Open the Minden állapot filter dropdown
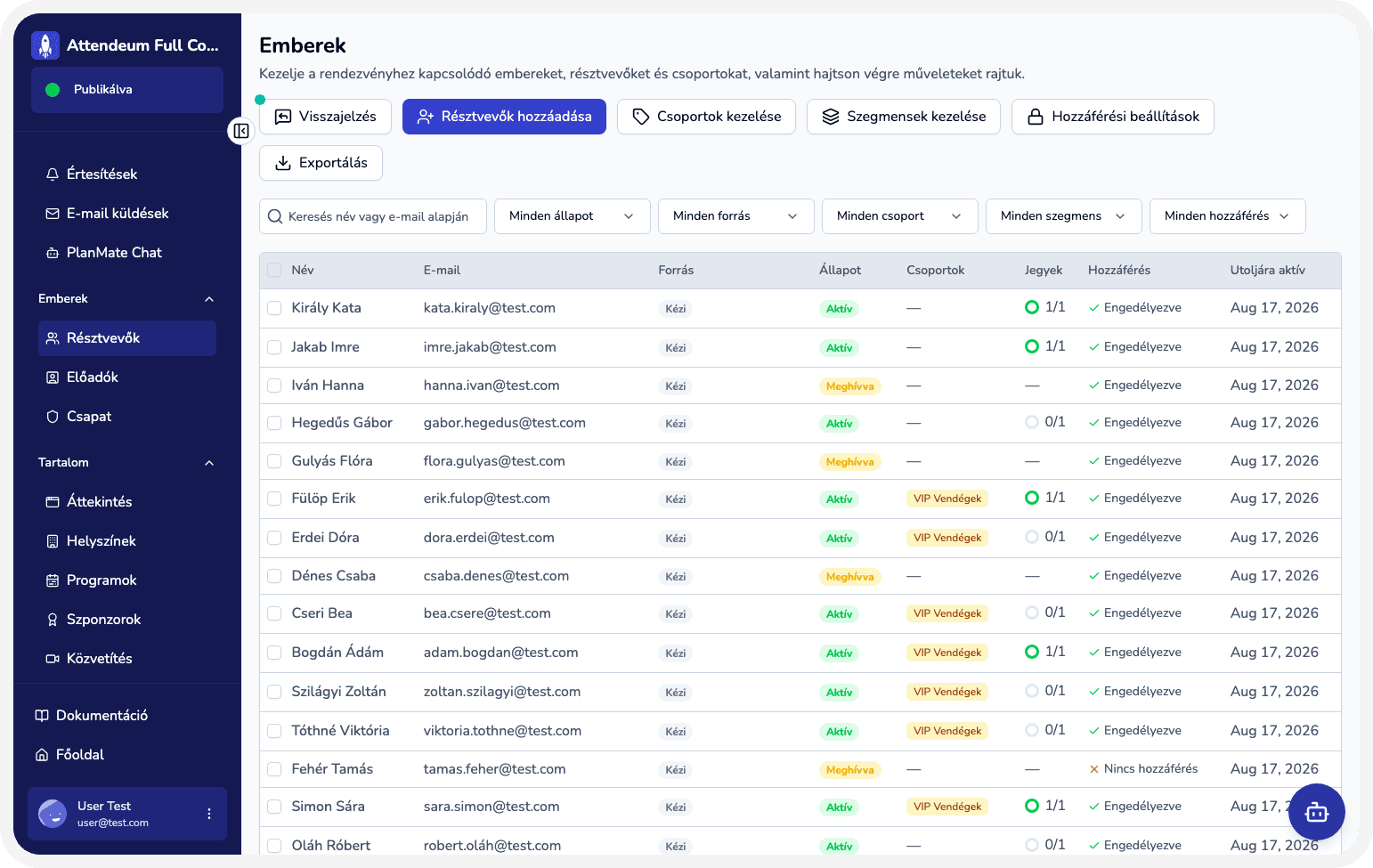The height and width of the screenshot is (868, 1373). point(573,216)
